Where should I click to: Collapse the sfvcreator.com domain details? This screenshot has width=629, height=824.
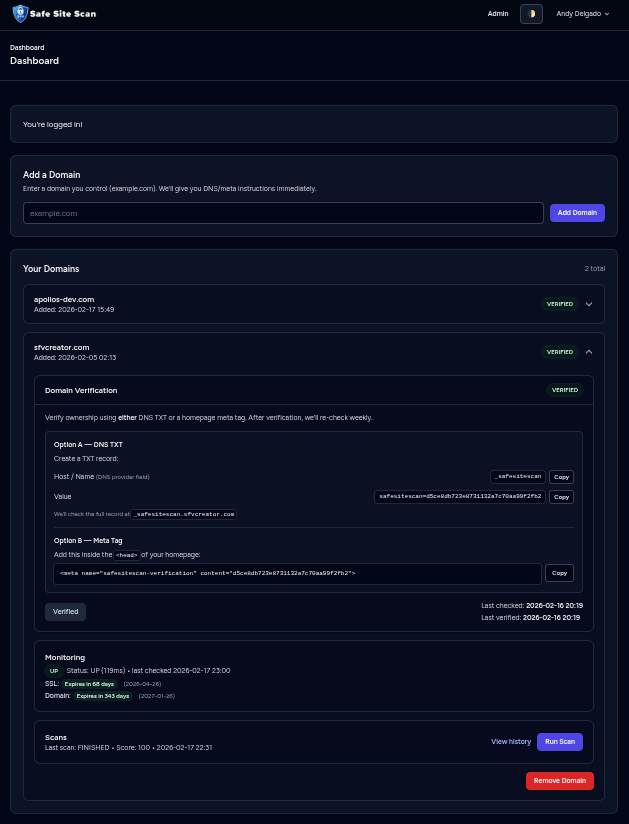pyautogui.click(x=589, y=351)
